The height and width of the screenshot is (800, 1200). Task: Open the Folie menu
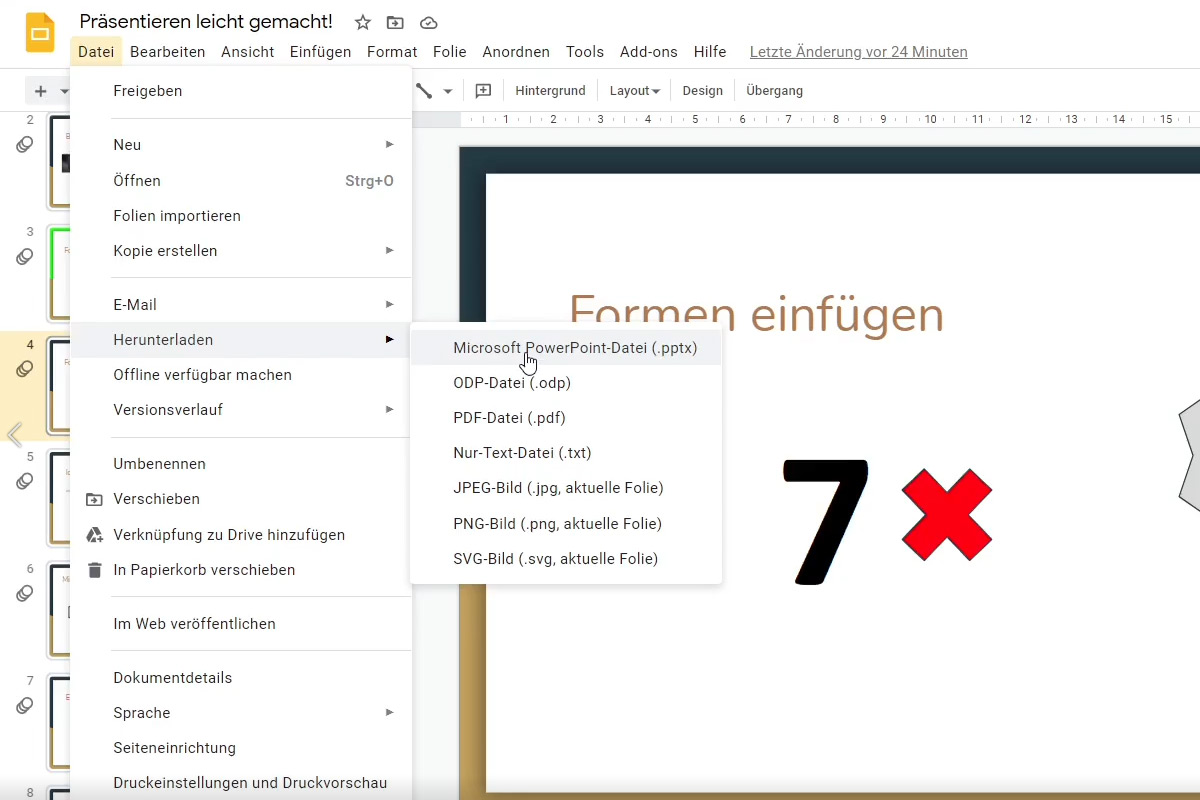(x=450, y=52)
